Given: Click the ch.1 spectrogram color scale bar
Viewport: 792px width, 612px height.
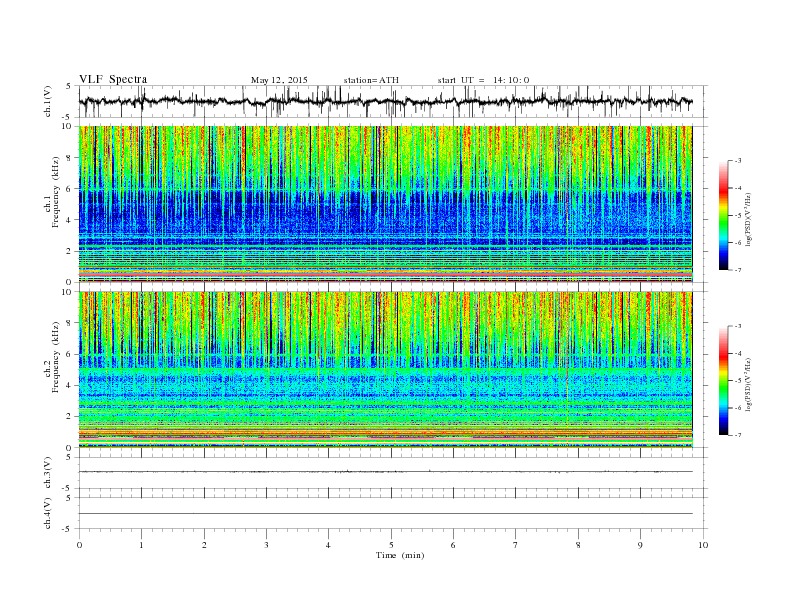Looking at the screenshot, I should [x=723, y=215].
